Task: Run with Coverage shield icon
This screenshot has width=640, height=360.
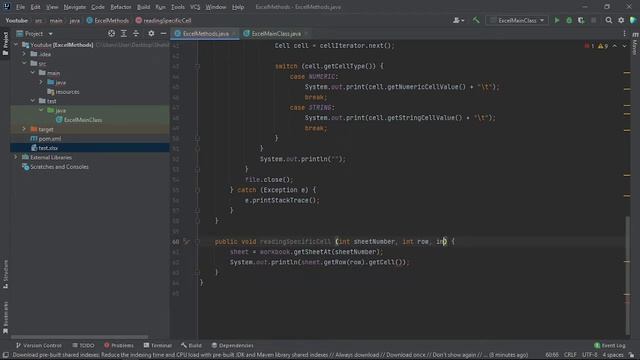Action: pyautogui.click(x=581, y=20)
